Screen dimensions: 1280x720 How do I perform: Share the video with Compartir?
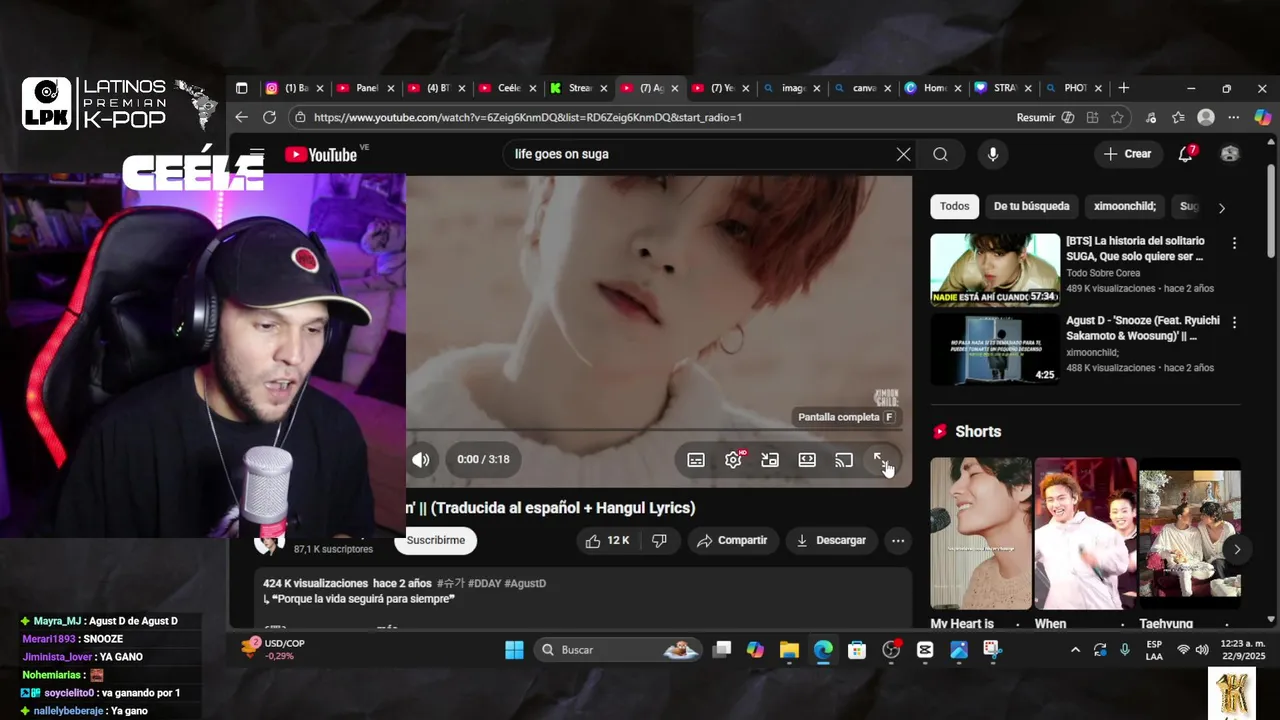pyautogui.click(x=732, y=540)
